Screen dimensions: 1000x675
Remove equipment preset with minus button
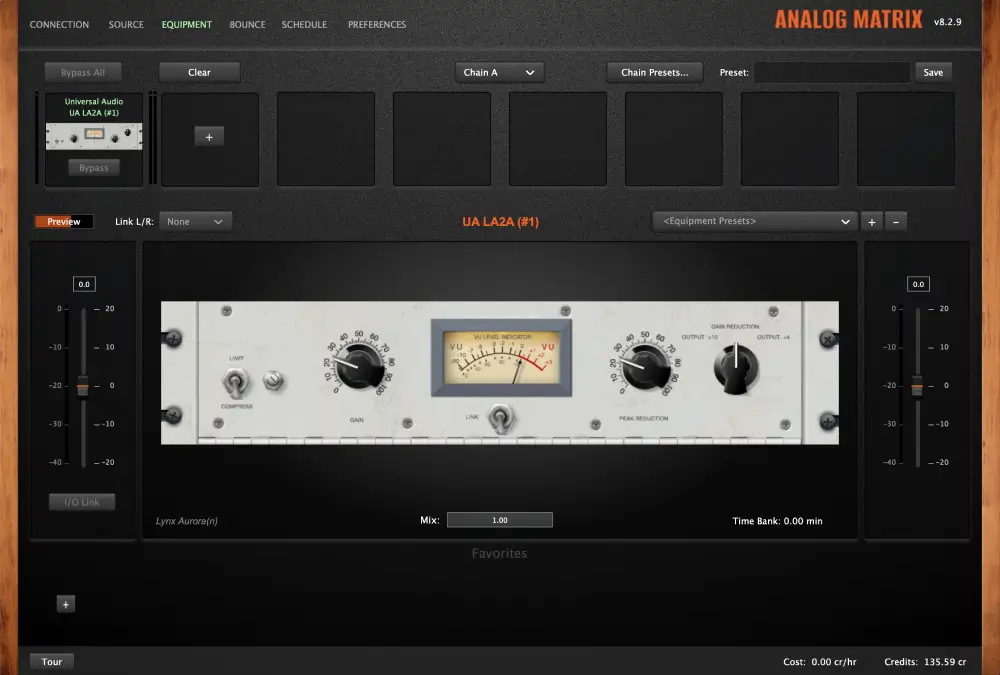pyautogui.click(x=895, y=221)
